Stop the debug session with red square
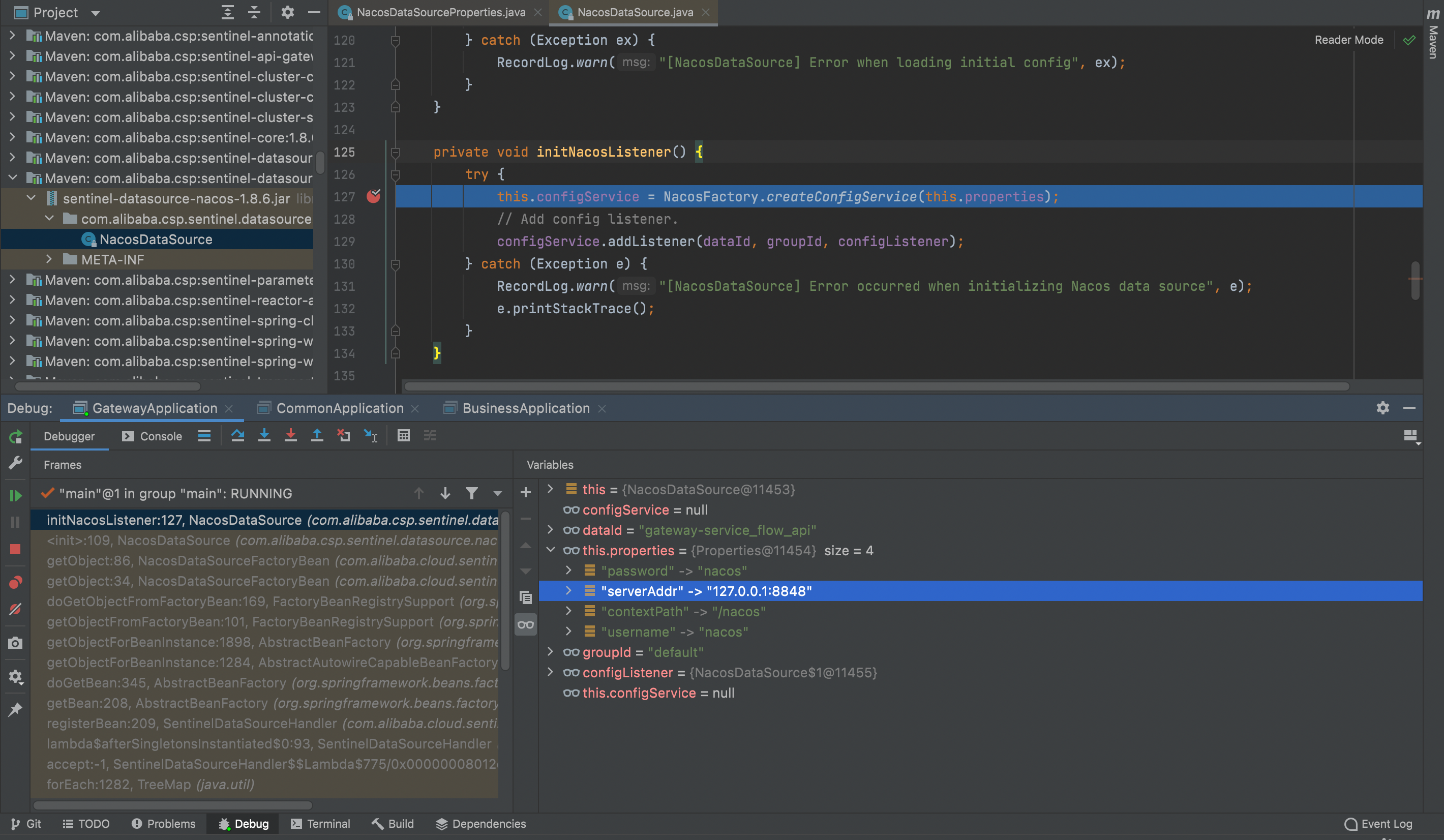Image resolution: width=1444 pixels, height=840 pixels. (x=15, y=550)
